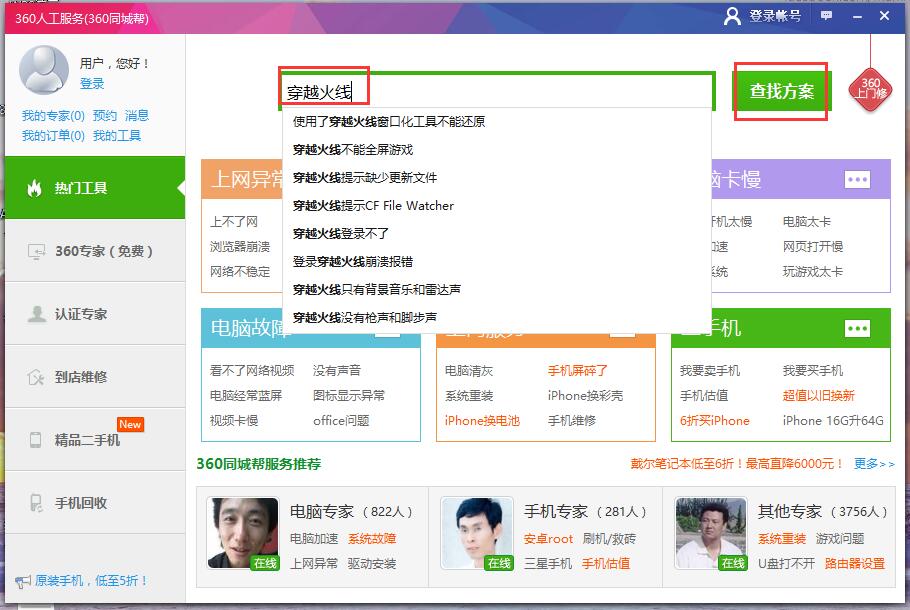910x610 pixels.
Task: Click the user avatar picture
Action: (44, 70)
